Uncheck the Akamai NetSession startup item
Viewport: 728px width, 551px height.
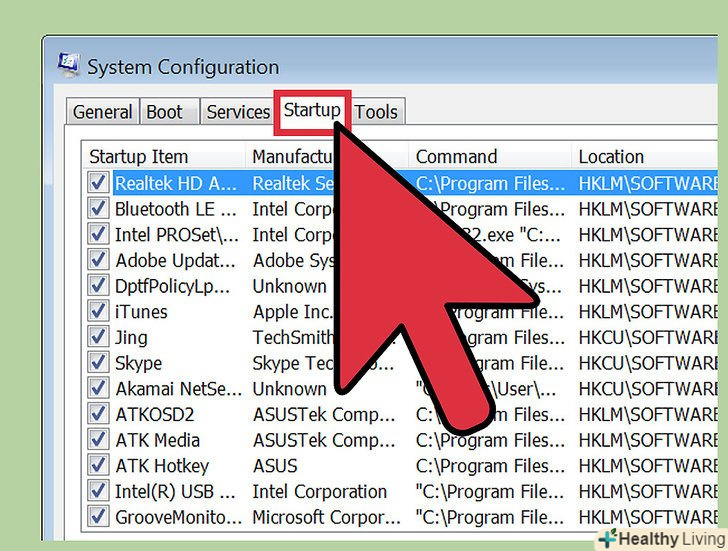click(98, 389)
